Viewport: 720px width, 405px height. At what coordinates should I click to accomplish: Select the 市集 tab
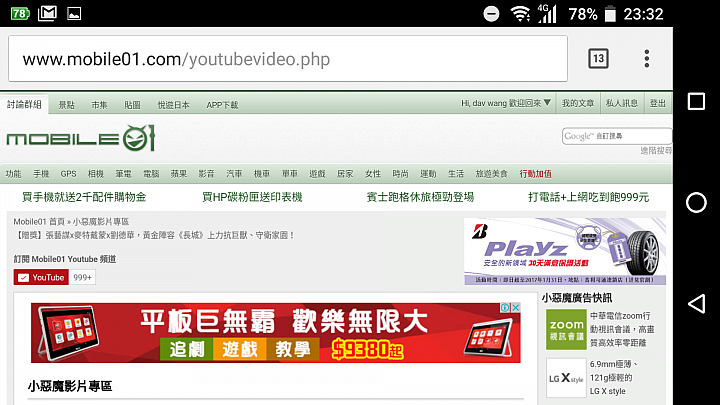pyautogui.click(x=99, y=105)
